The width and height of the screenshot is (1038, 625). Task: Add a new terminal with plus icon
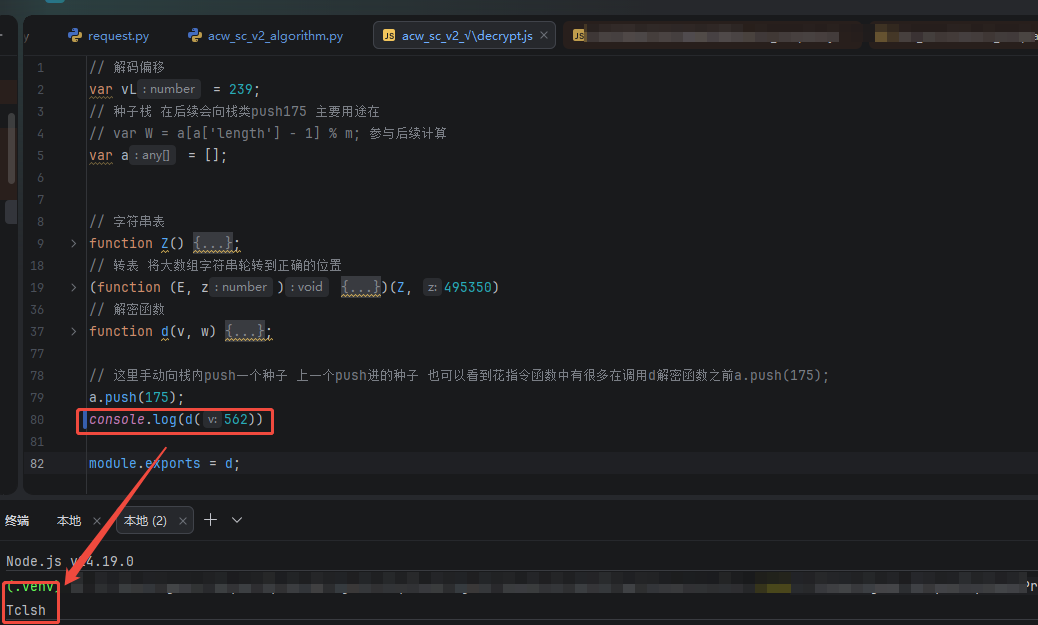pos(211,520)
